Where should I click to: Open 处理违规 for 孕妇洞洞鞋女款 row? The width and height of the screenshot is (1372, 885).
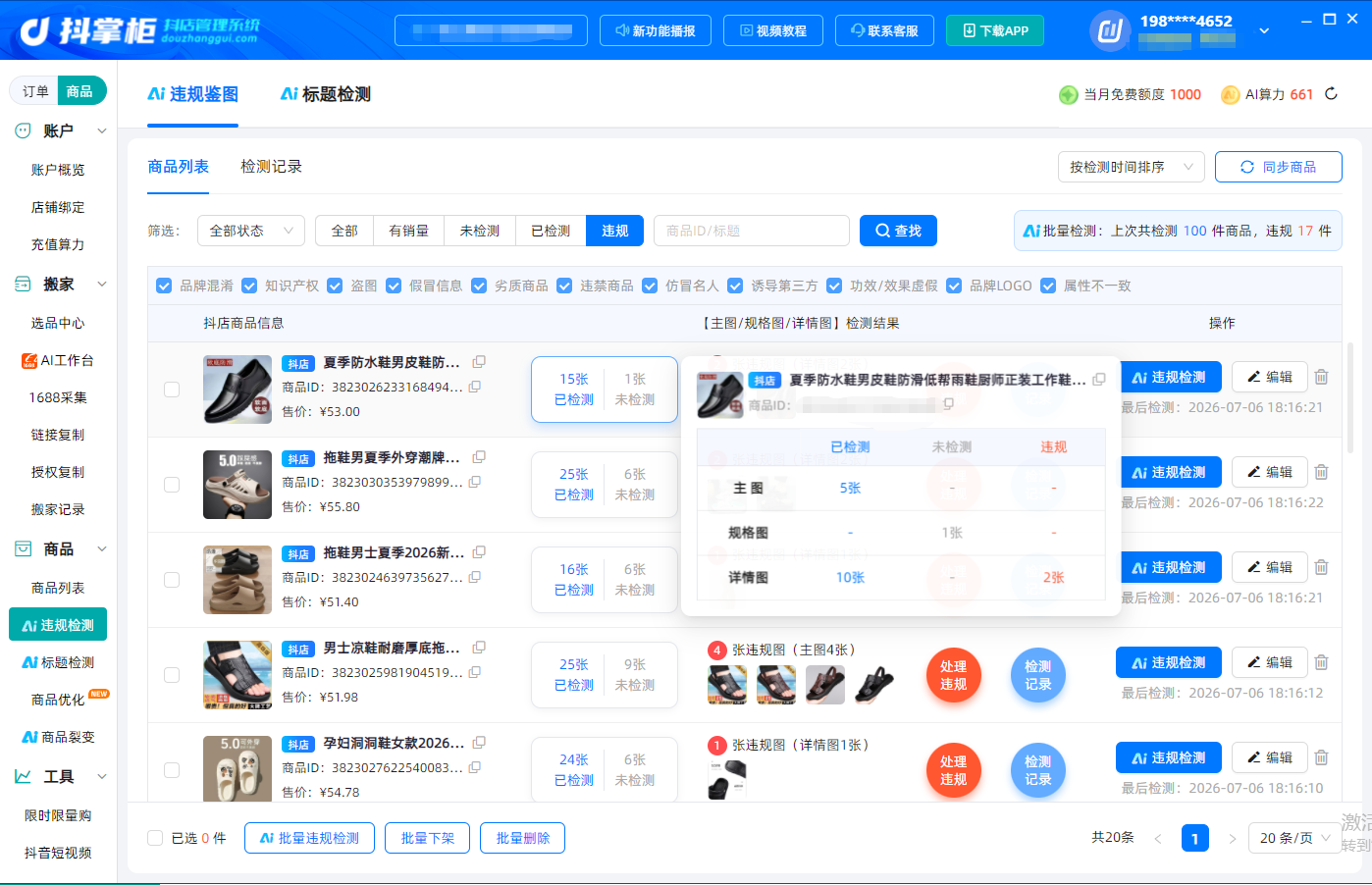point(954,770)
